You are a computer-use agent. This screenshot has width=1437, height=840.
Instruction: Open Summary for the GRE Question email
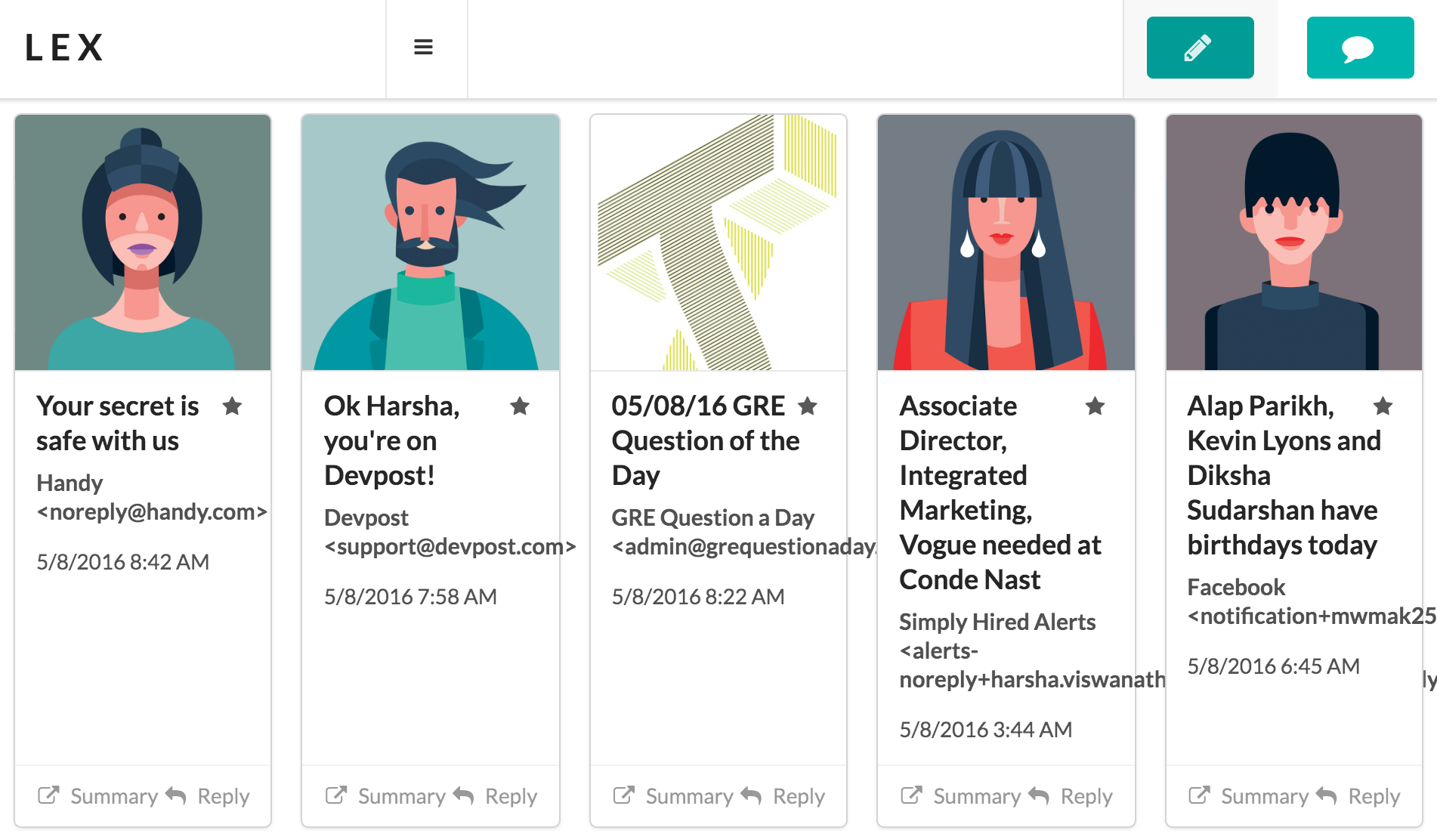click(x=673, y=796)
